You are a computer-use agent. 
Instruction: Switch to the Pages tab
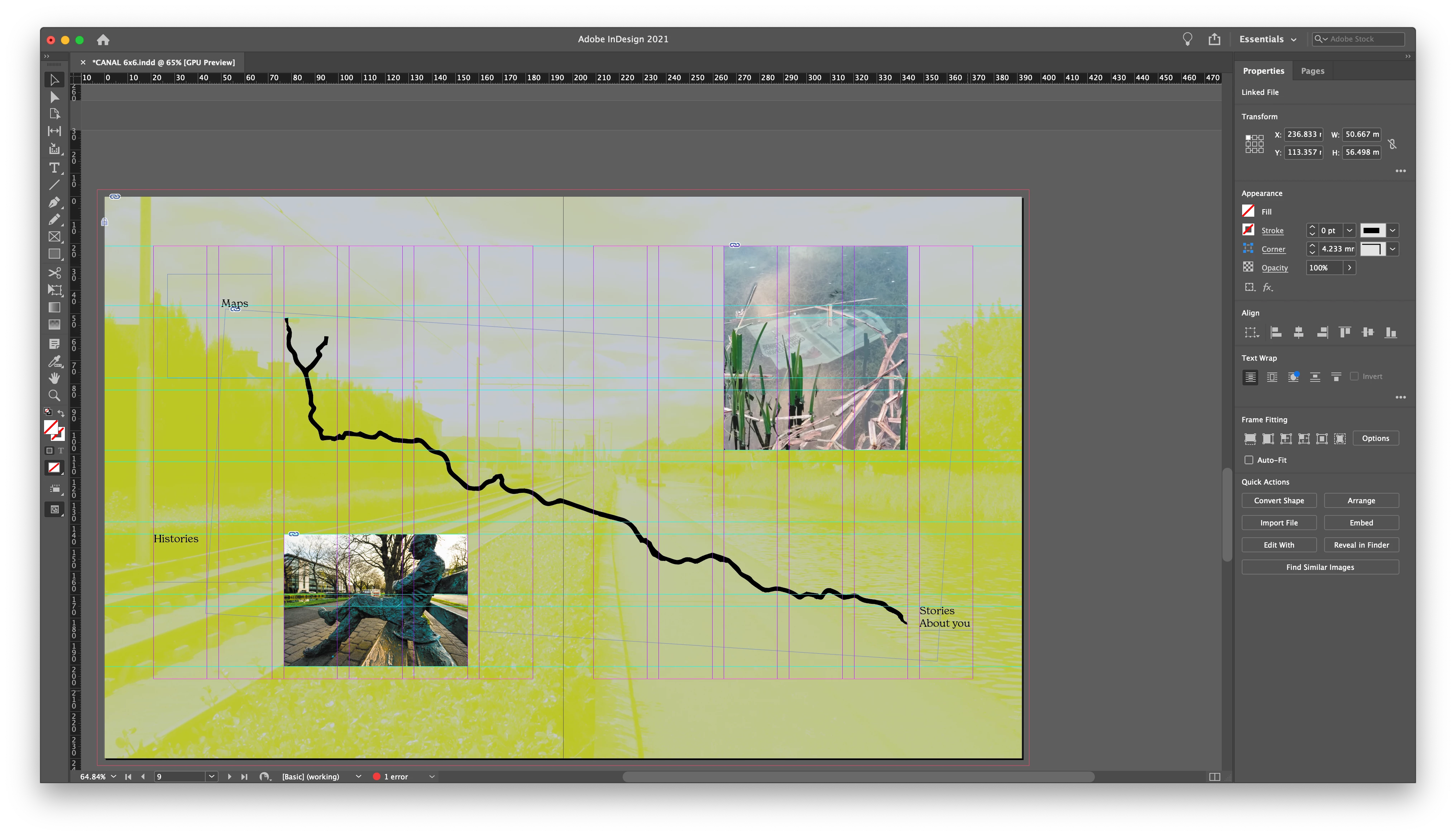pos(1312,71)
